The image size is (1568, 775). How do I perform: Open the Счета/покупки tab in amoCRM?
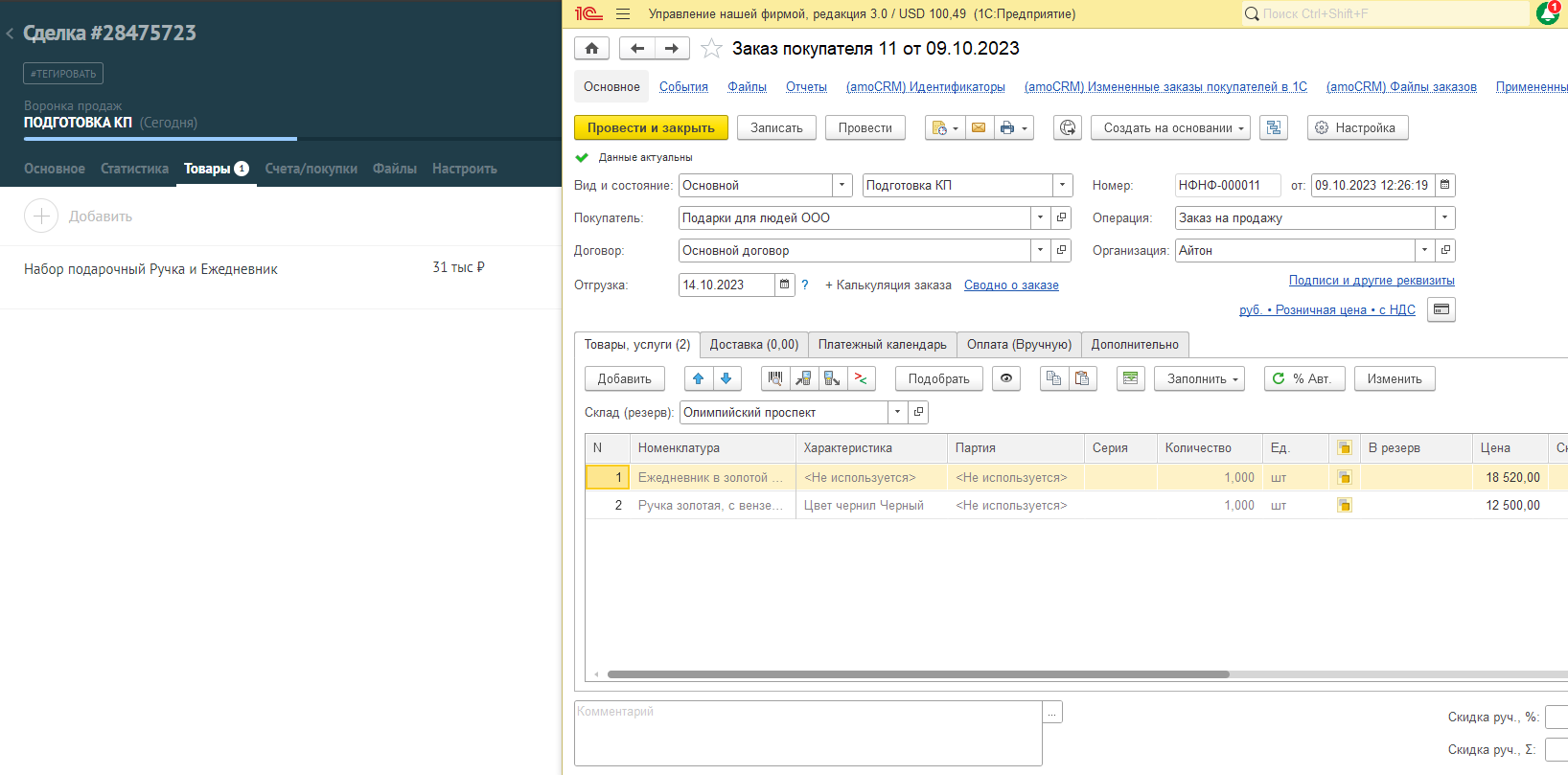pyautogui.click(x=311, y=169)
